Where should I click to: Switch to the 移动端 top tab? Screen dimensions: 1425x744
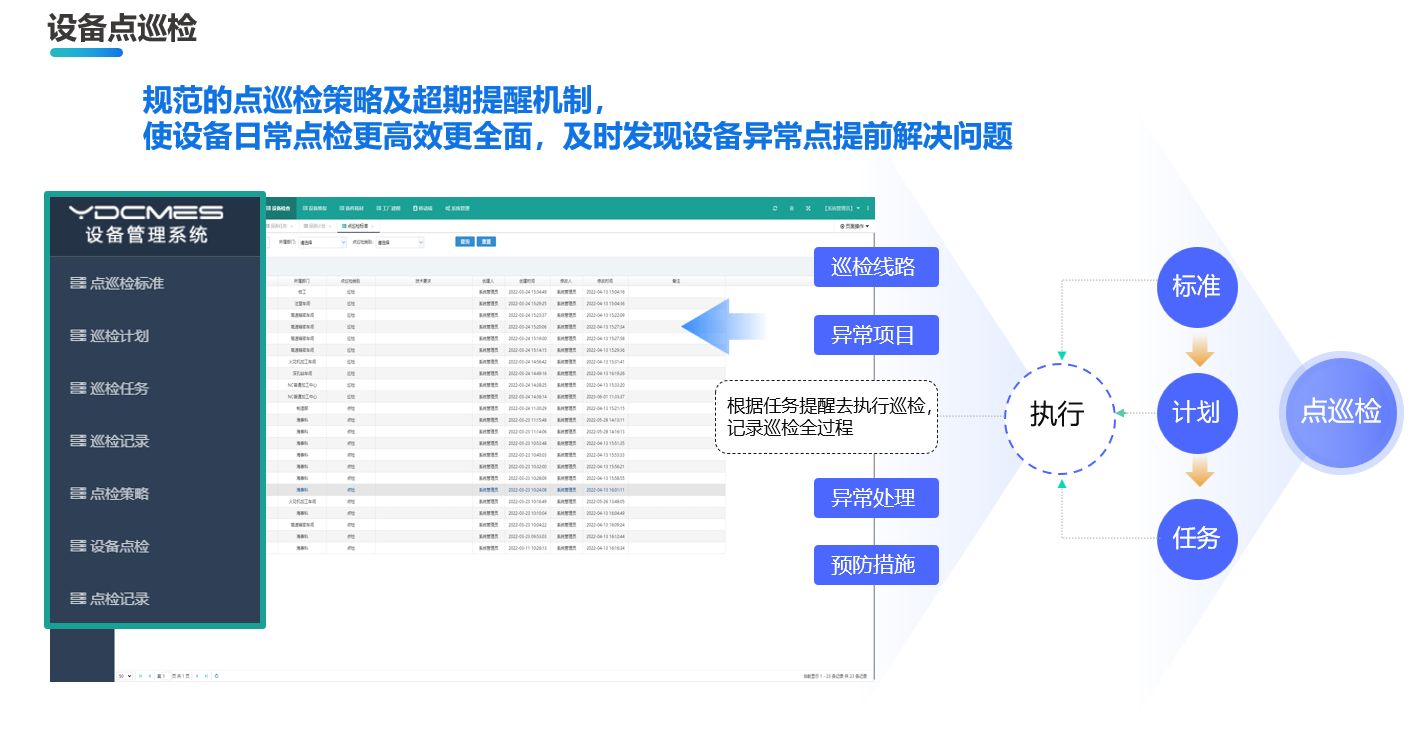pyautogui.click(x=423, y=208)
